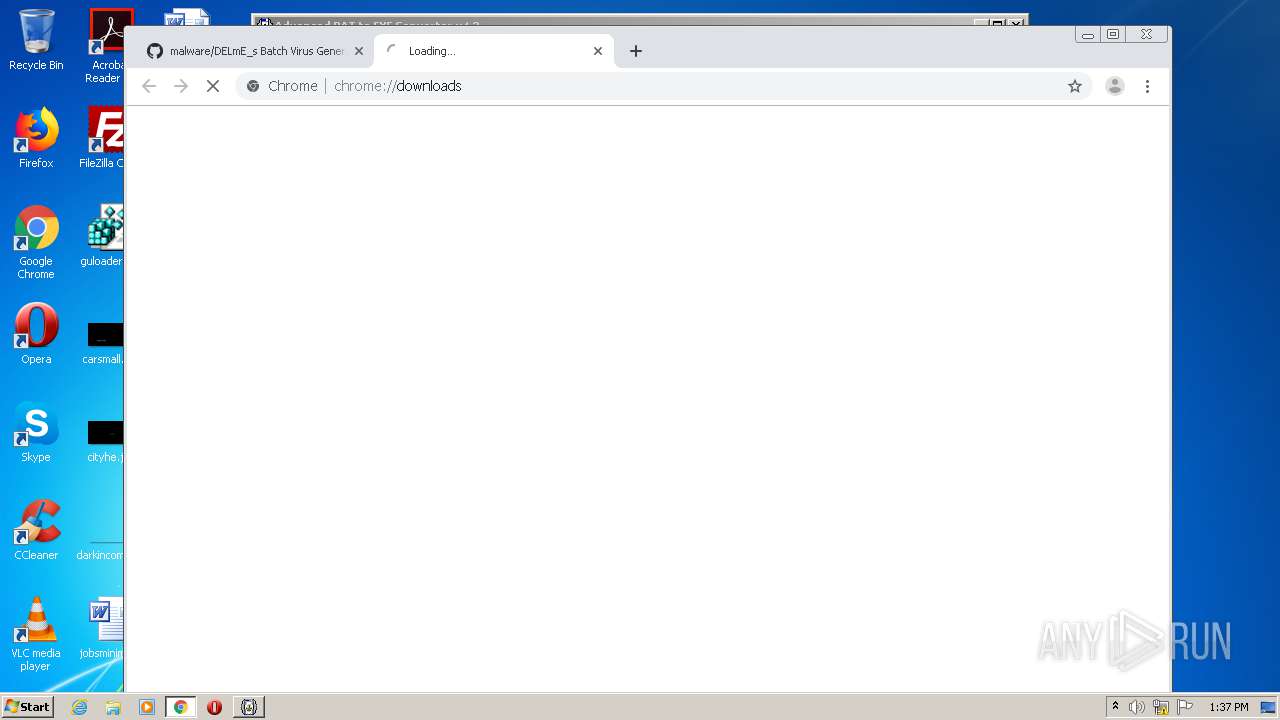The image size is (1280, 720).
Task: Launch Opera from the desktop
Action: tap(36, 334)
